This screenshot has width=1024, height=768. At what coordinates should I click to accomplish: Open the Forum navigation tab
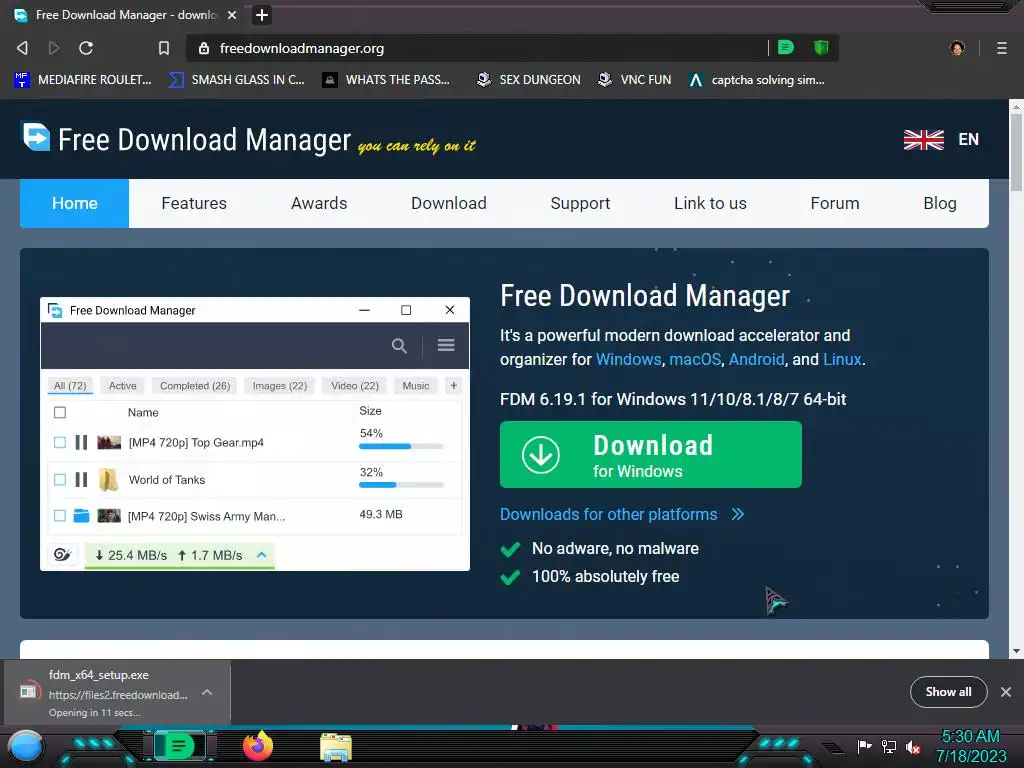click(x=835, y=203)
